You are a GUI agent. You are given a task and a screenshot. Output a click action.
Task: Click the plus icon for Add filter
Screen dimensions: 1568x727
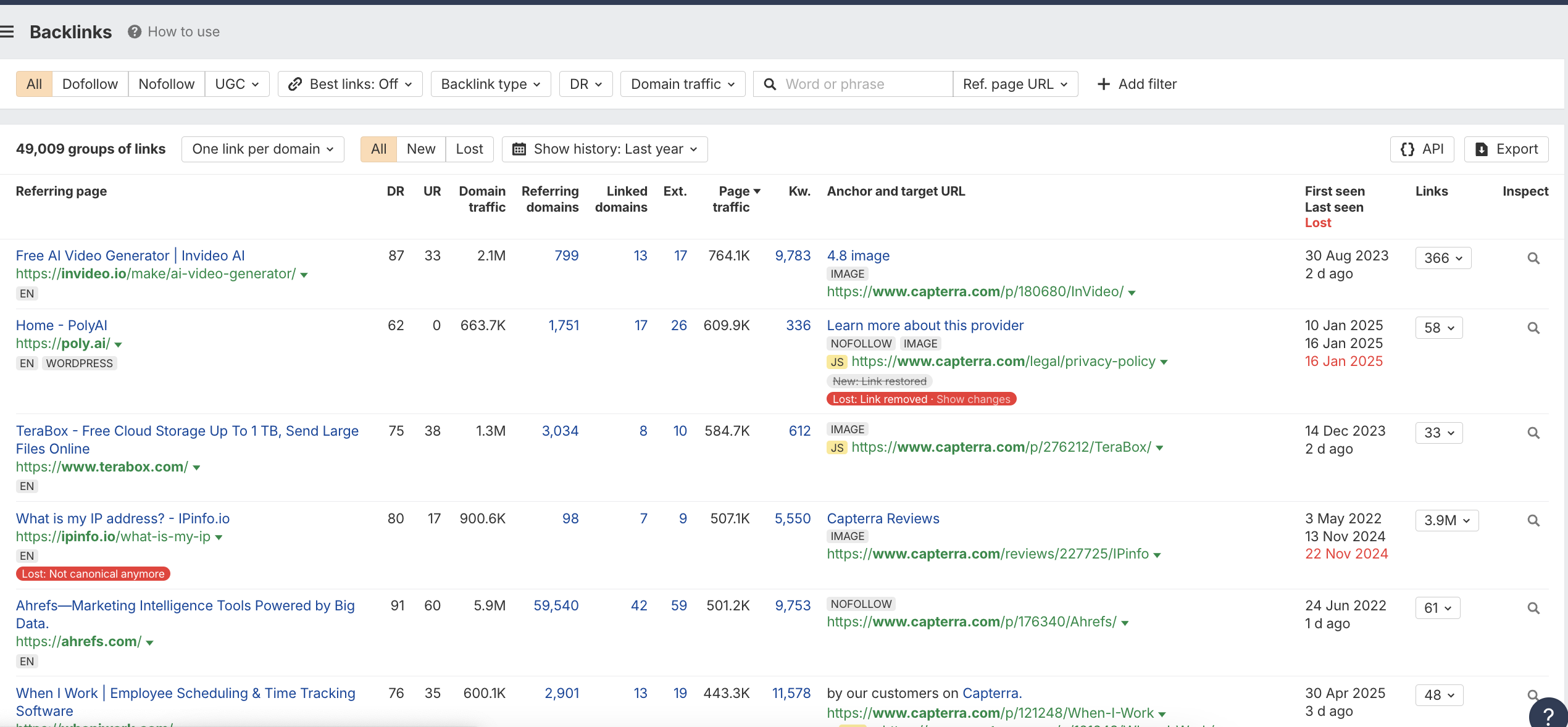[1104, 84]
